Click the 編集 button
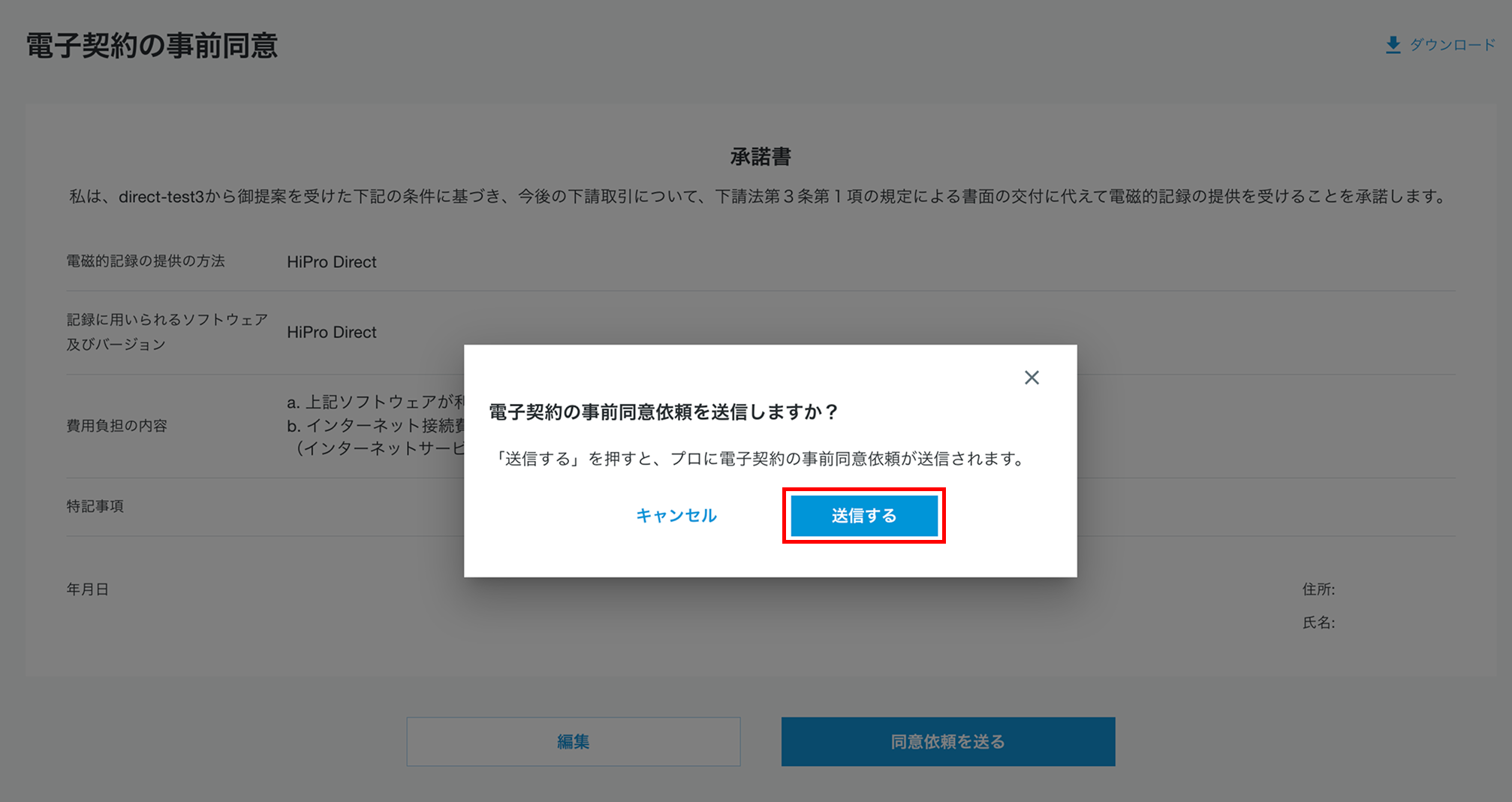The height and width of the screenshot is (802, 1512). click(574, 742)
